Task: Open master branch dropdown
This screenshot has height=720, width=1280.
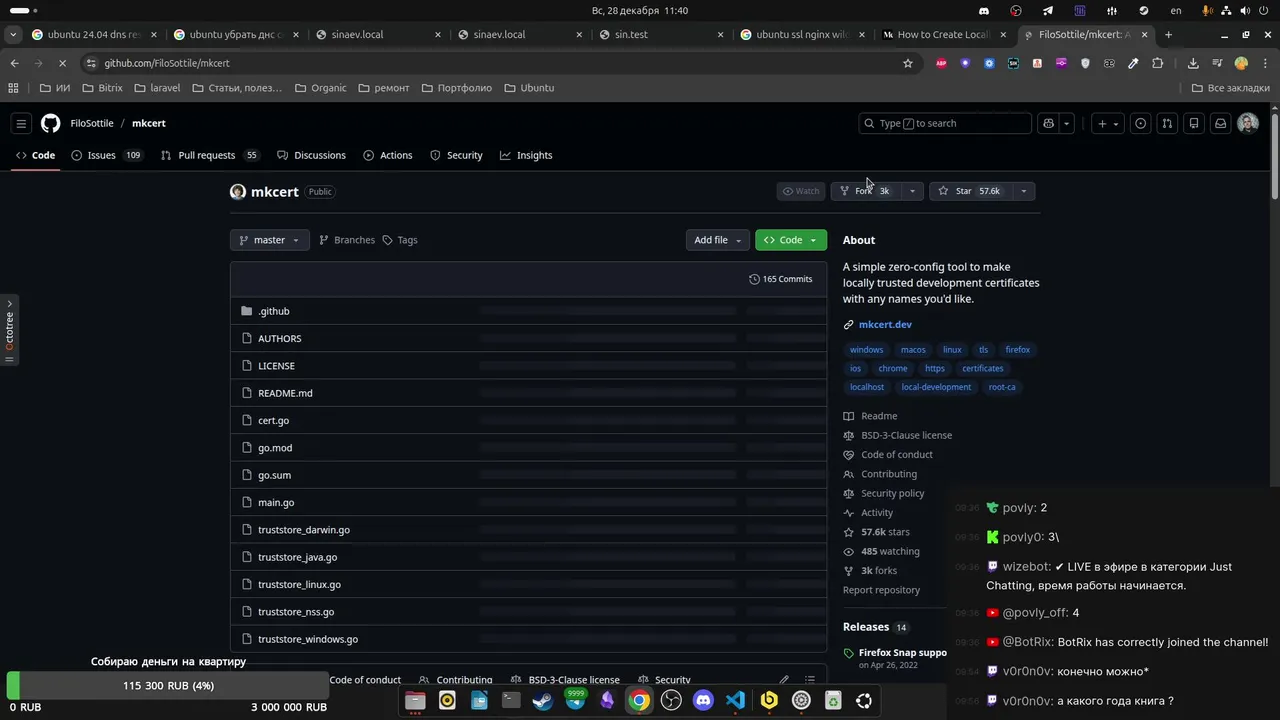Action: 269,240
